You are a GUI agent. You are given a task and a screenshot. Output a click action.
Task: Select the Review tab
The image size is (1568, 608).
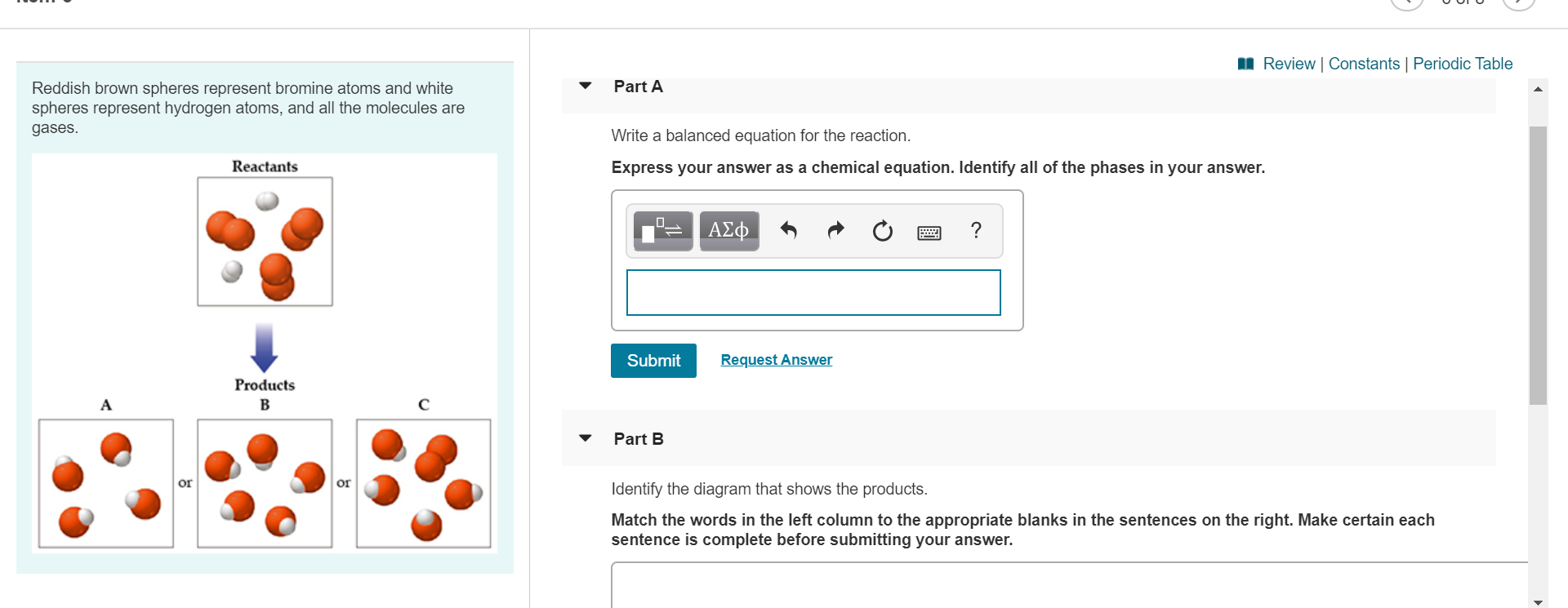coord(1289,64)
